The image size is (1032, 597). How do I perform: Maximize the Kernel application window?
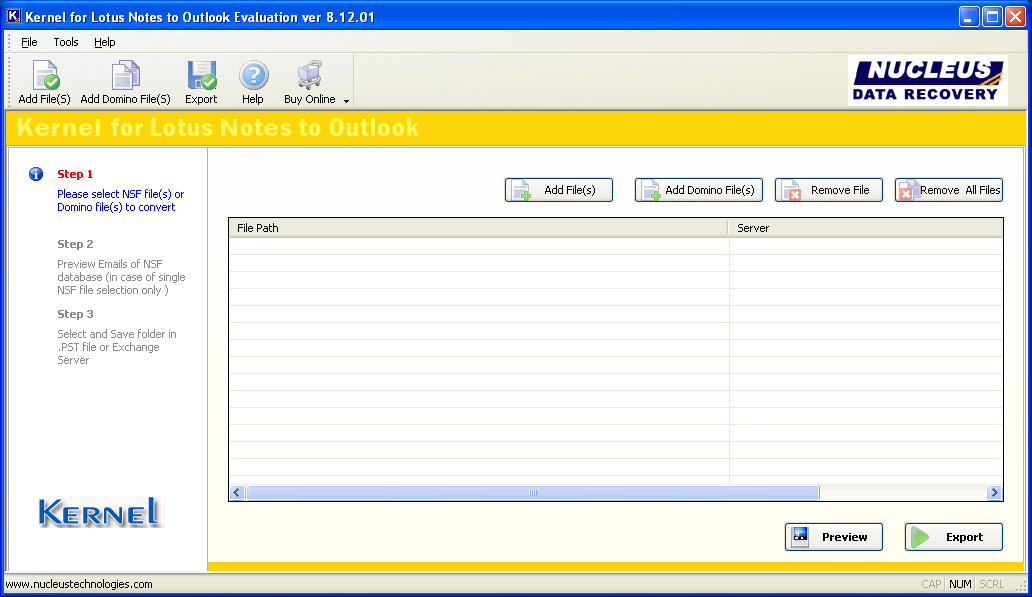(992, 16)
